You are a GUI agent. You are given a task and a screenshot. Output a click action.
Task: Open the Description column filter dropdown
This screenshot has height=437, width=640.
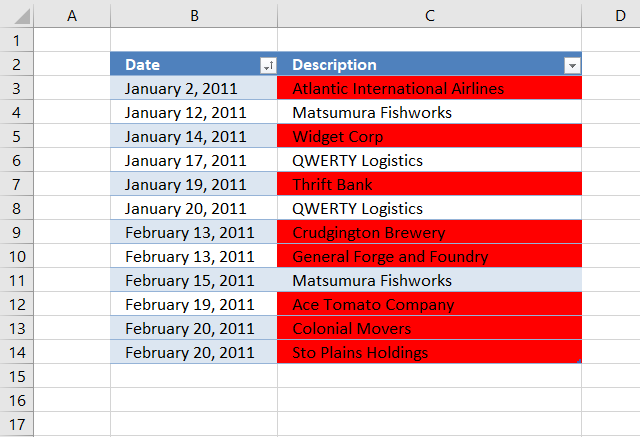[x=572, y=65]
